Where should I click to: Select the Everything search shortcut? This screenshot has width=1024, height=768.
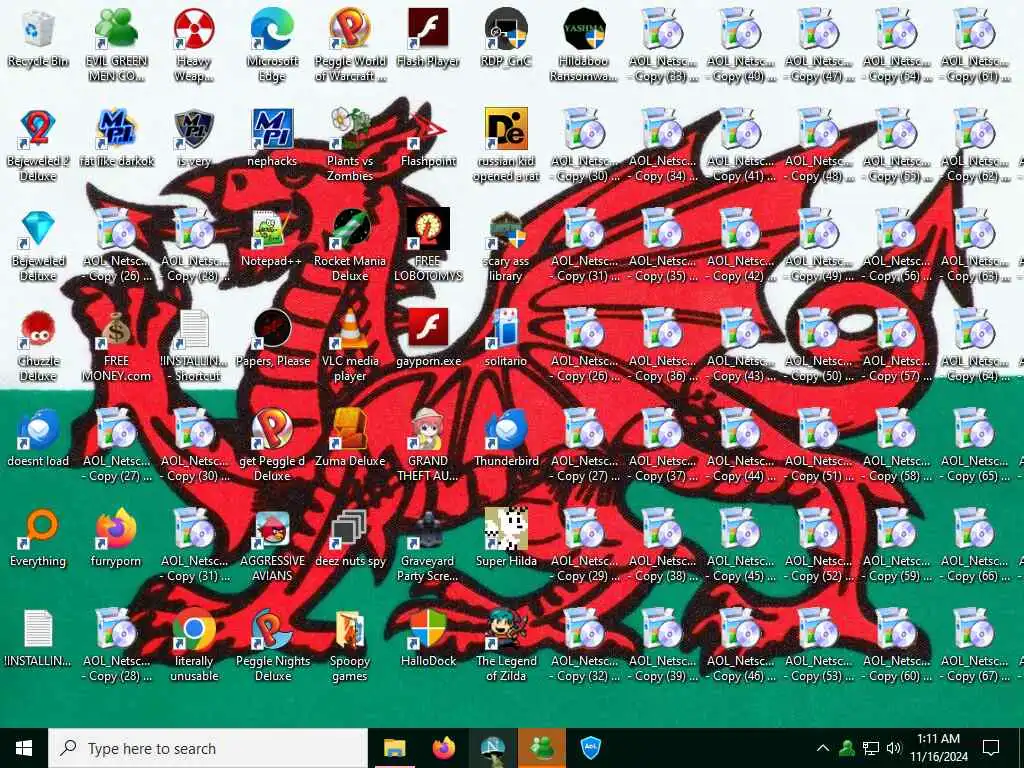pos(38,530)
